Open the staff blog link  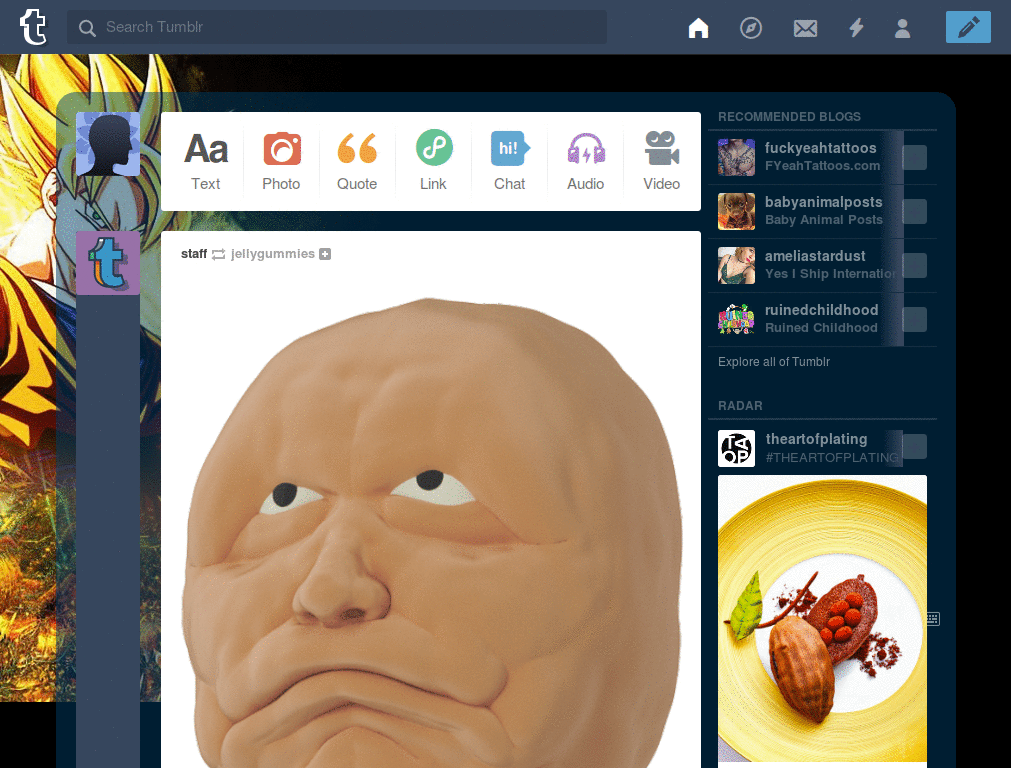point(194,253)
